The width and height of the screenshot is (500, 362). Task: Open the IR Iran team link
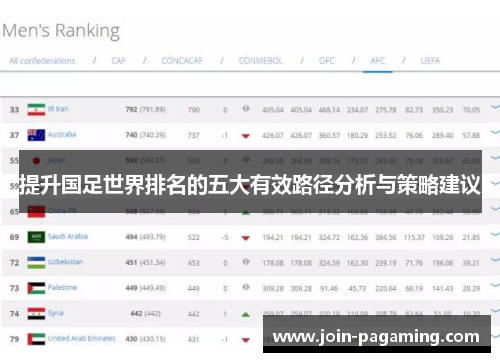(x=58, y=109)
